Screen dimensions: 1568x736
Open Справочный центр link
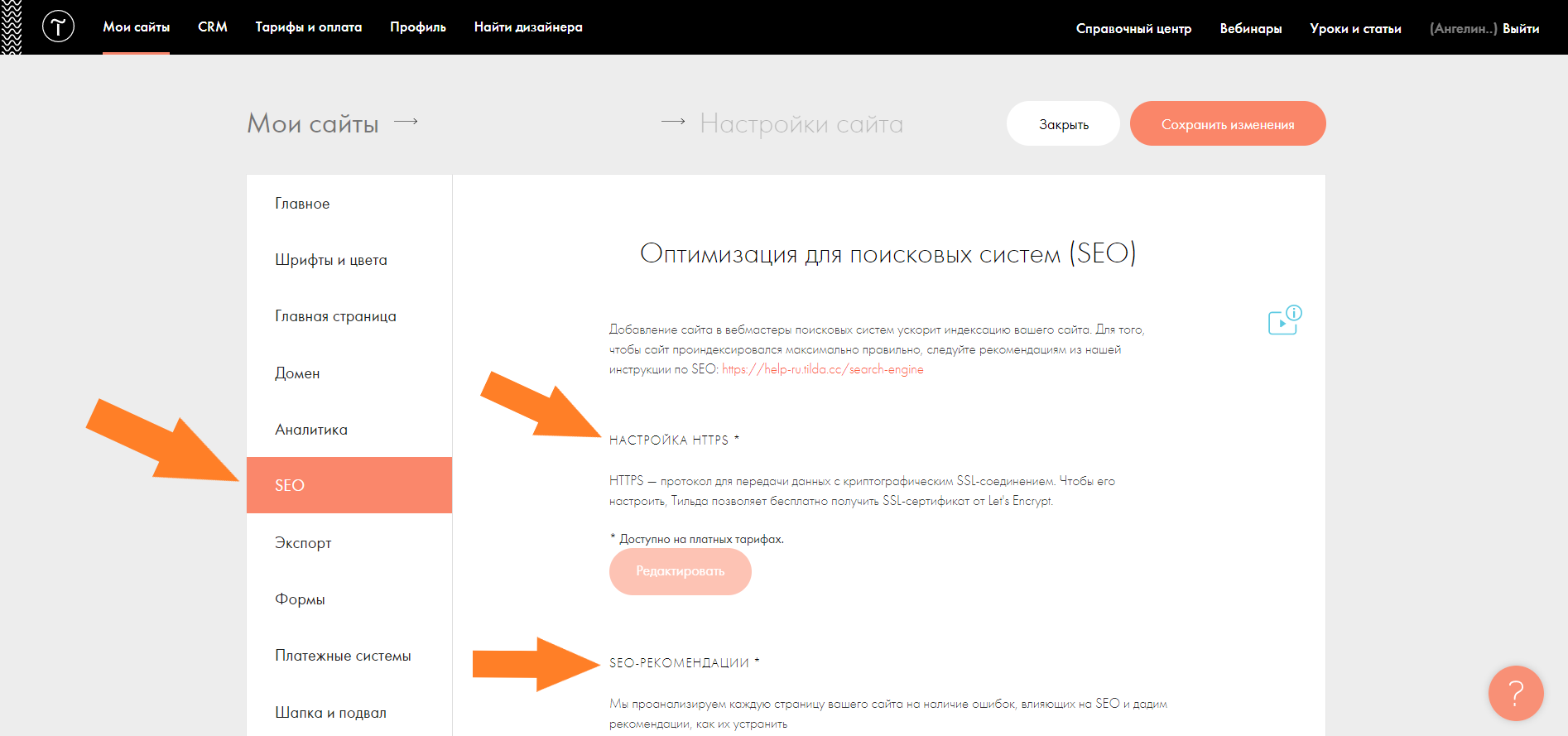click(1133, 29)
